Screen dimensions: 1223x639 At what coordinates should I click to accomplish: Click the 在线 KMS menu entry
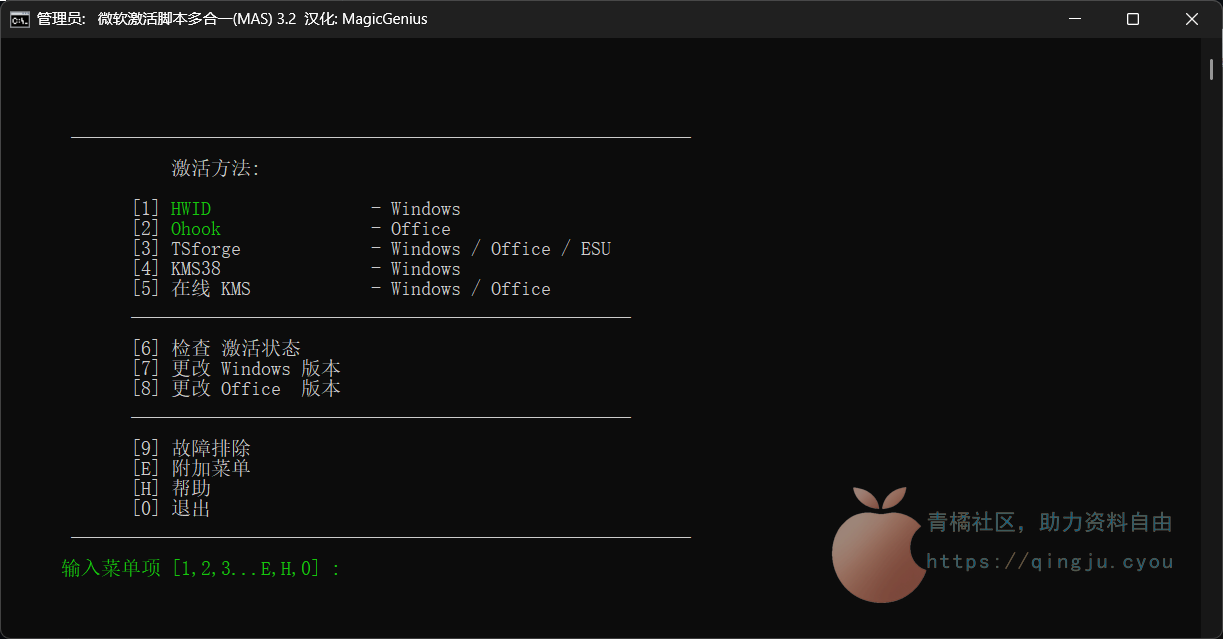tap(191, 289)
